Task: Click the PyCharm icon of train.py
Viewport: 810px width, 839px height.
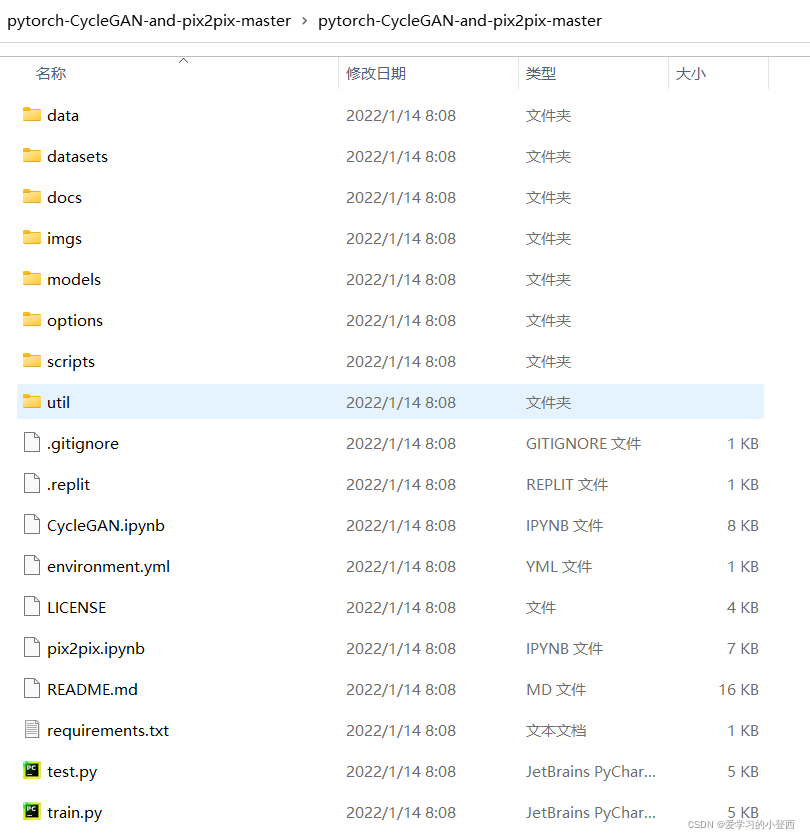Action: coord(32,811)
